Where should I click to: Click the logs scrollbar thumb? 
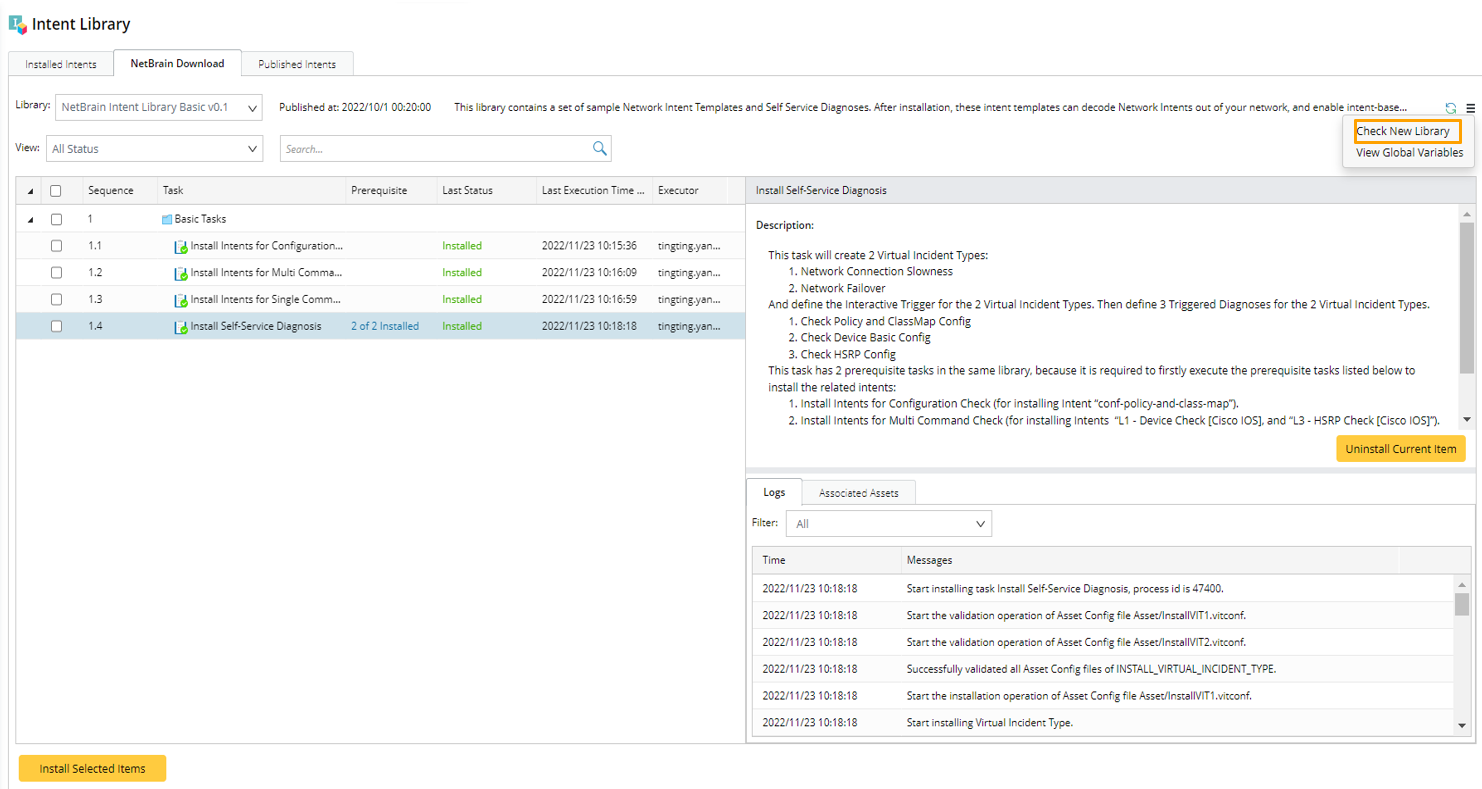(1462, 604)
